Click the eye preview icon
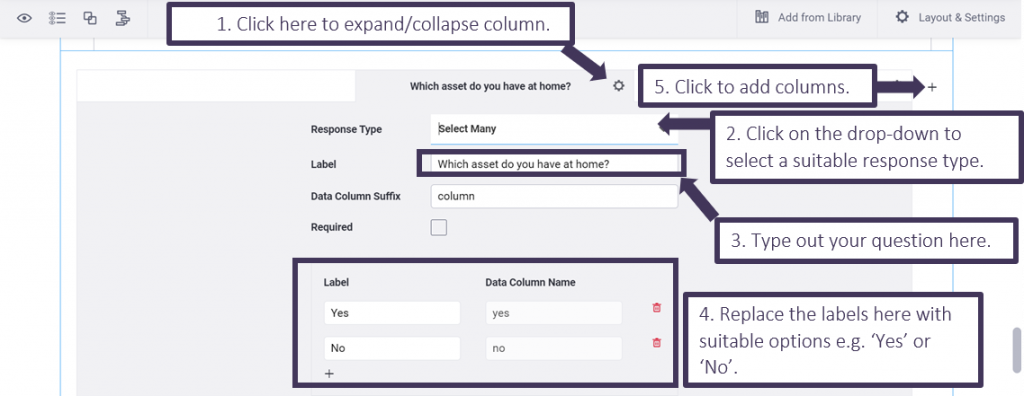Screen dimensions: 1024x396 (24, 18)
